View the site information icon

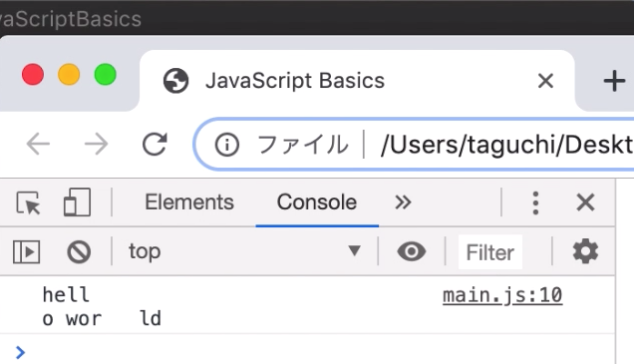pyautogui.click(x=227, y=144)
